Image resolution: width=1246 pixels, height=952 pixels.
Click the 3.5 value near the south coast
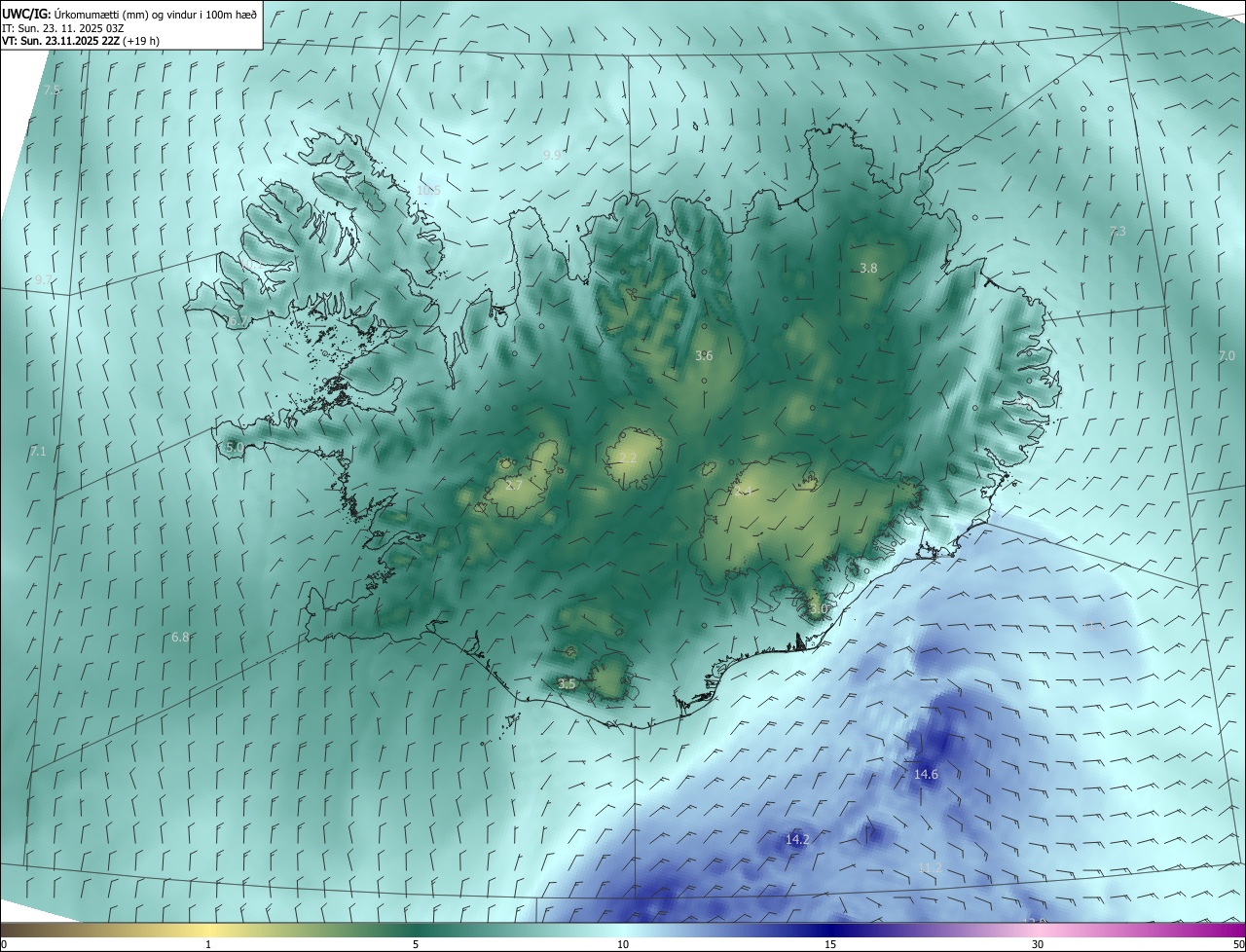click(x=567, y=684)
